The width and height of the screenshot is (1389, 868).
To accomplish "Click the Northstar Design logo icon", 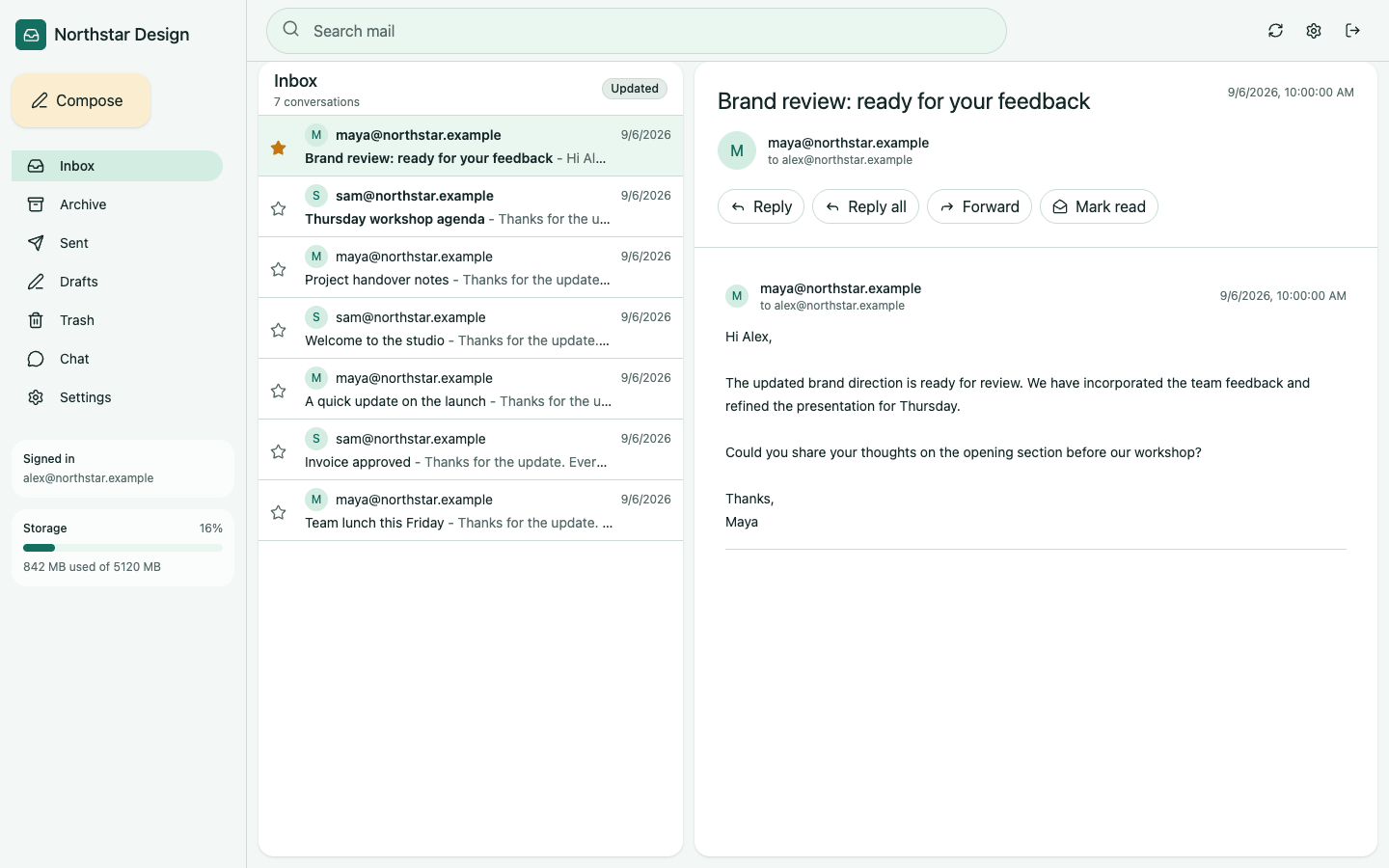I will 31,35.
